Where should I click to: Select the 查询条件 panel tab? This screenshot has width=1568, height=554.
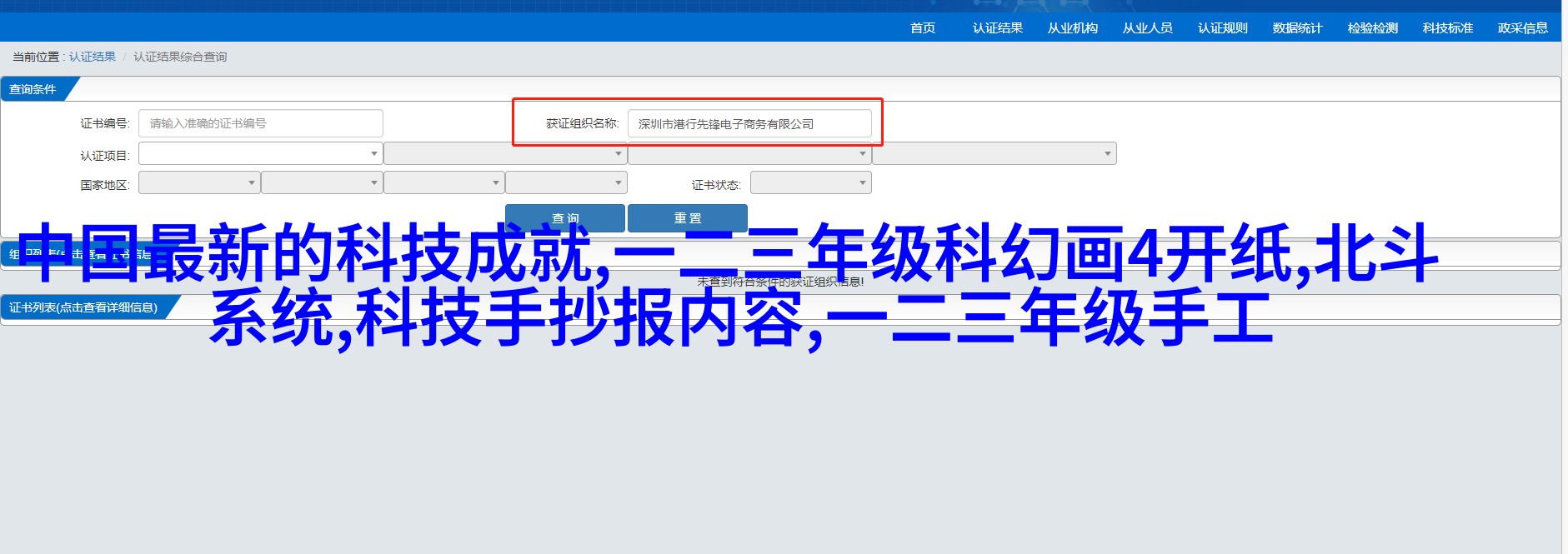[33, 89]
